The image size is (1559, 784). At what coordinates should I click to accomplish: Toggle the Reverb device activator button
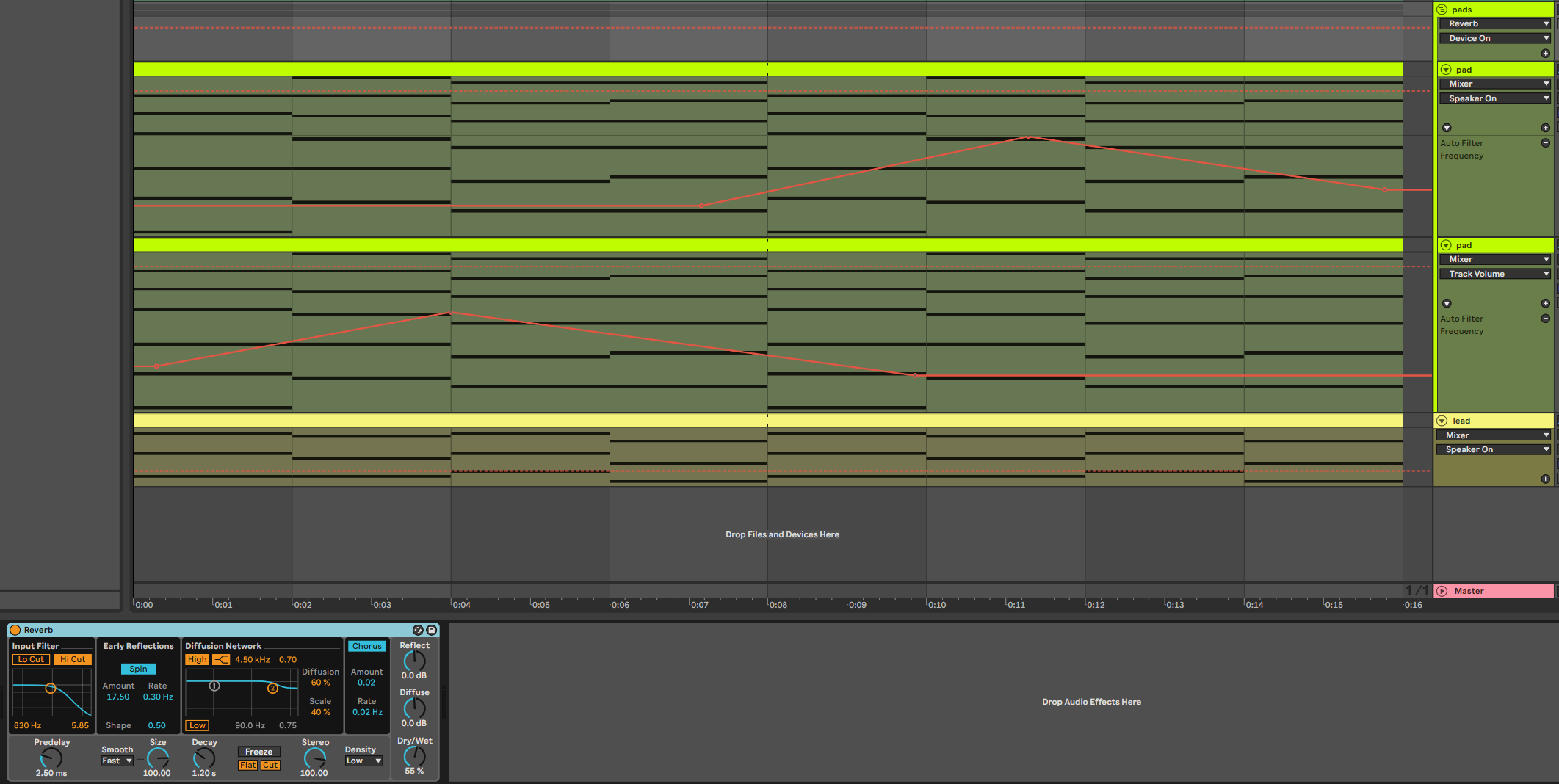[x=15, y=630]
